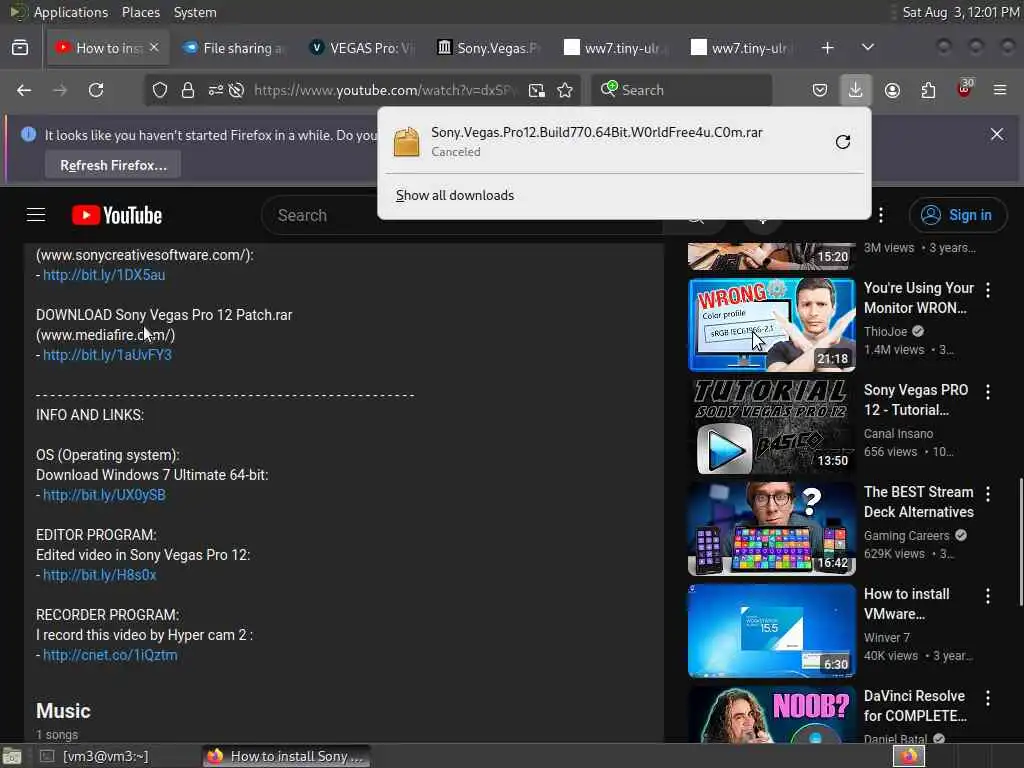1024x768 pixels.
Task: Click the Sony.Vegas rar file icon
Action: pyautogui.click(x=406, y=142)
